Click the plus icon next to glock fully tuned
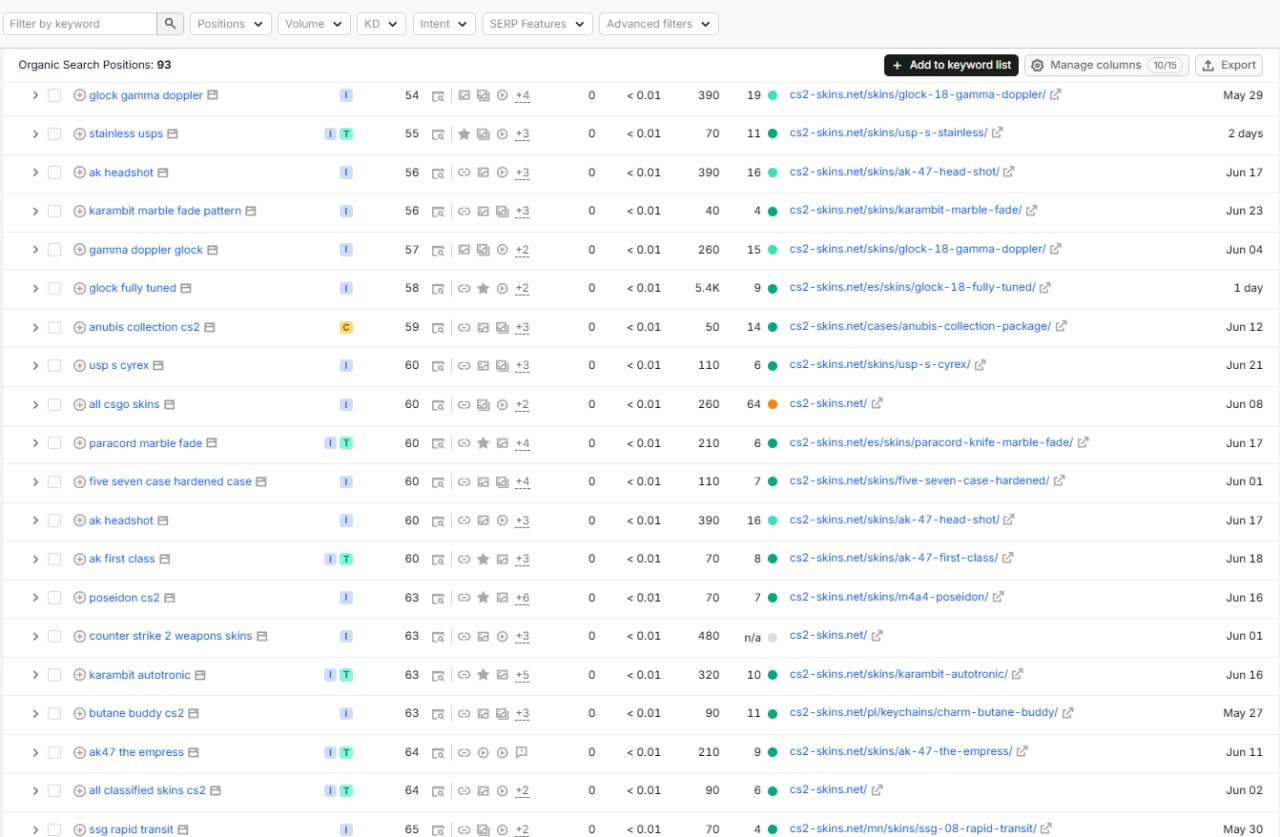This screenshot has width=1280, height=837. click(80, 289)
